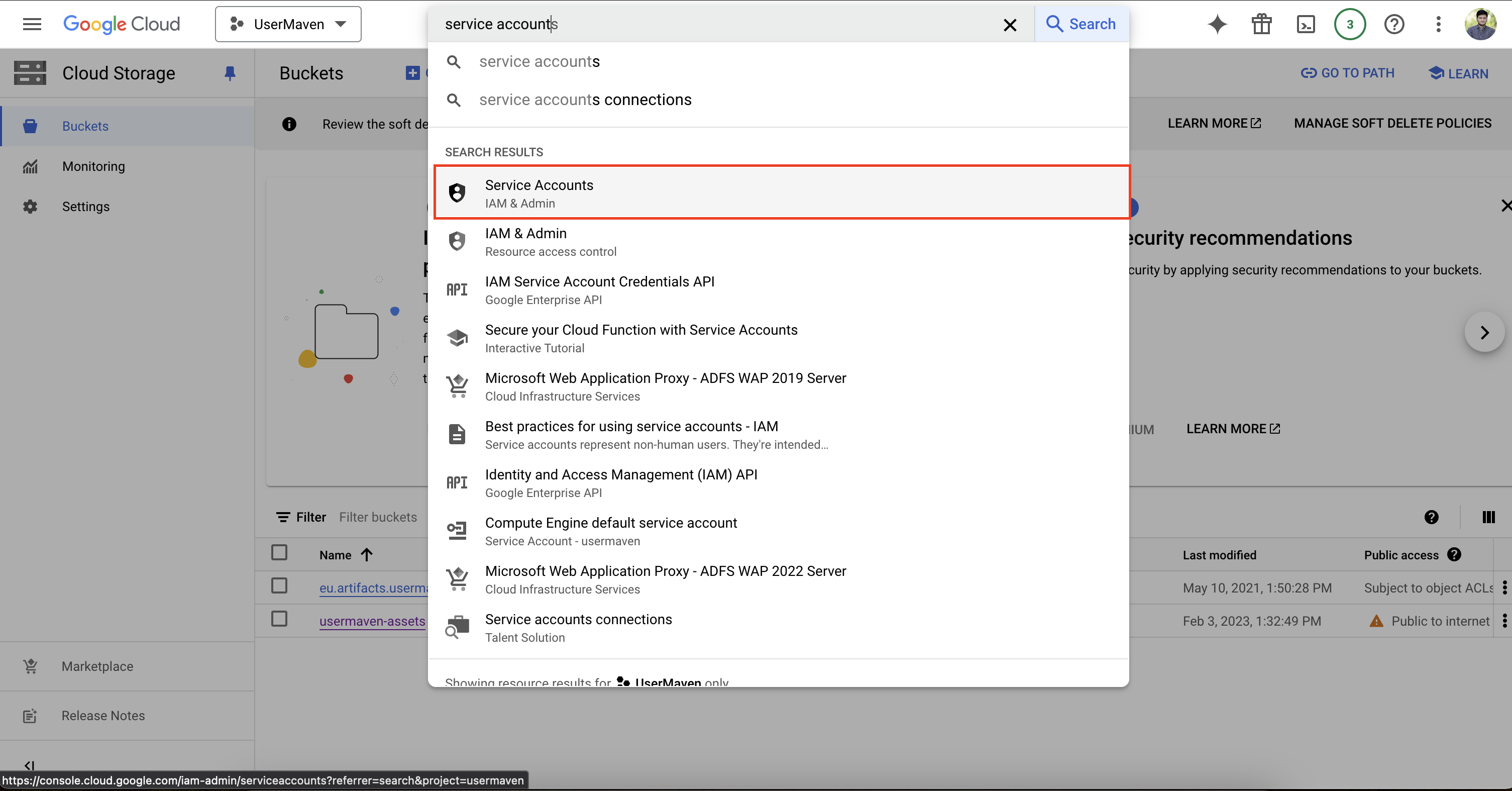The width and height of the screenshot is (1512, 791).
Task: Open the main navigation hamburger menu
Action: click(32, 24)
